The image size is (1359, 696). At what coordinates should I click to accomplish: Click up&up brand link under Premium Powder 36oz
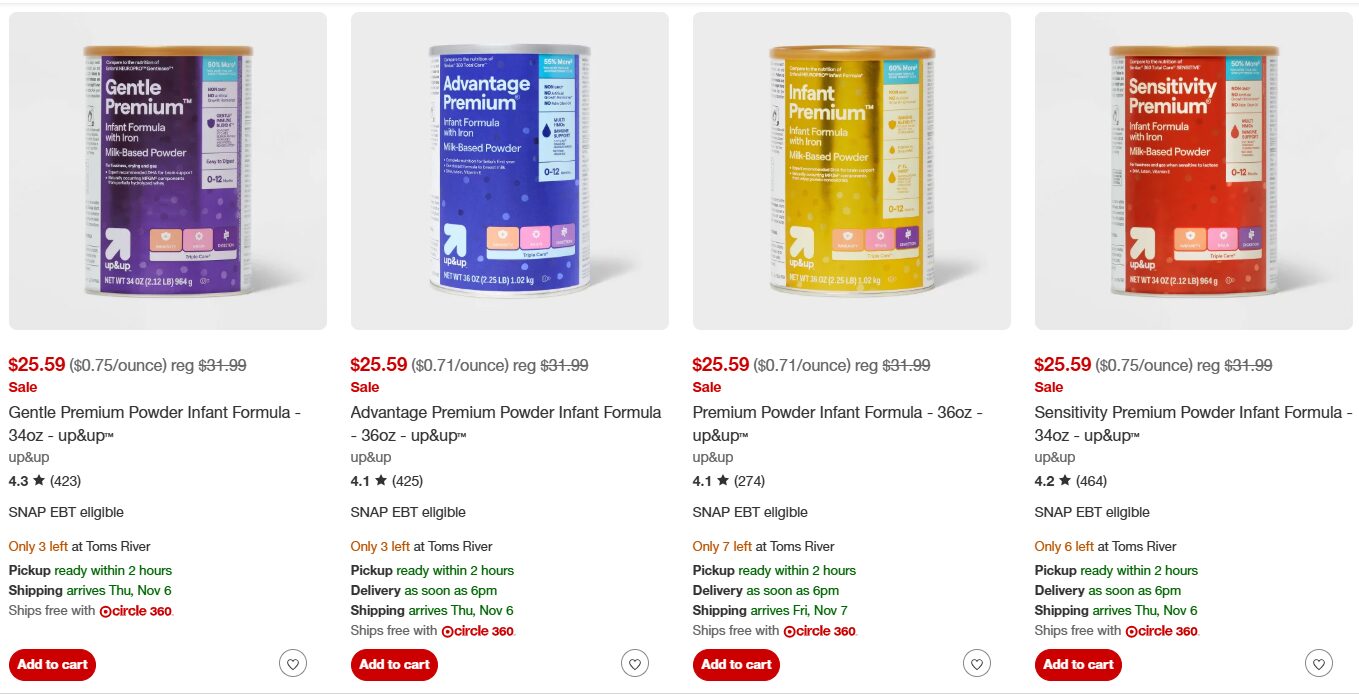pyautogui.click(x=713, y=457)
